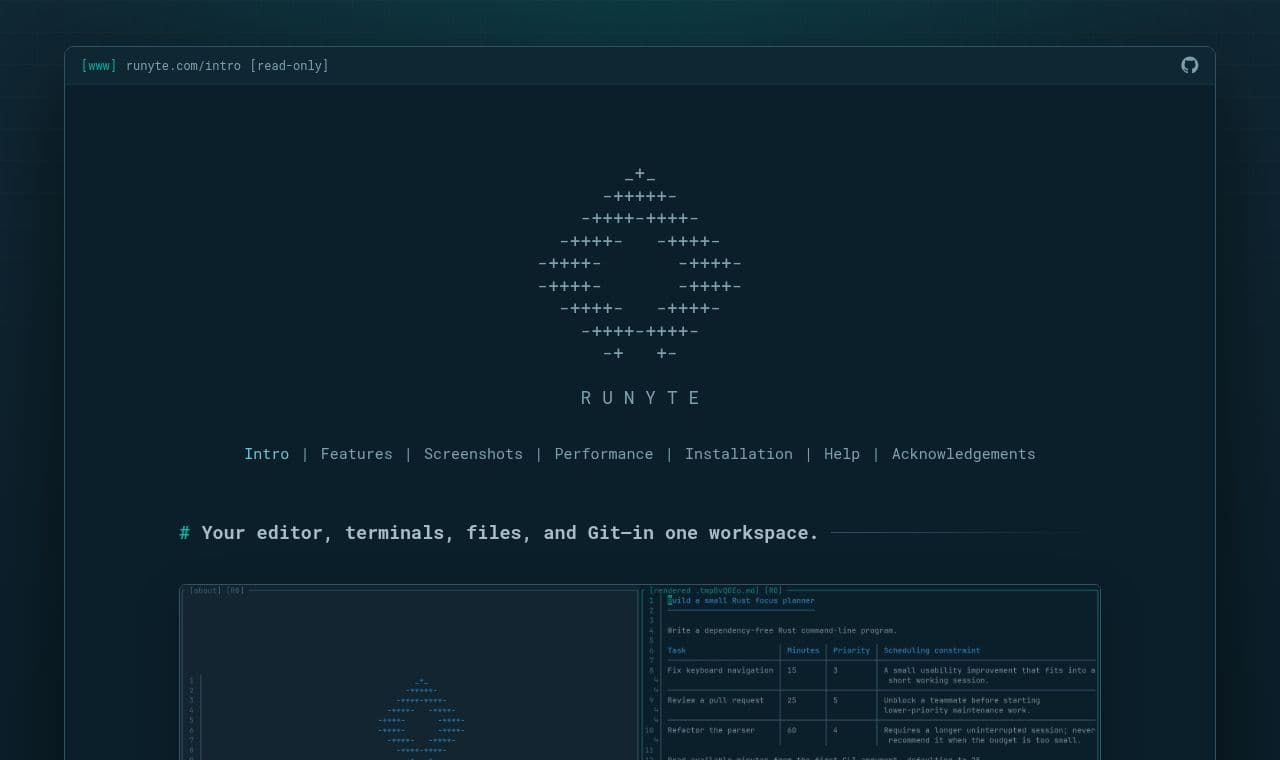Click the heading hash symbol anchor

pos(184,533)
